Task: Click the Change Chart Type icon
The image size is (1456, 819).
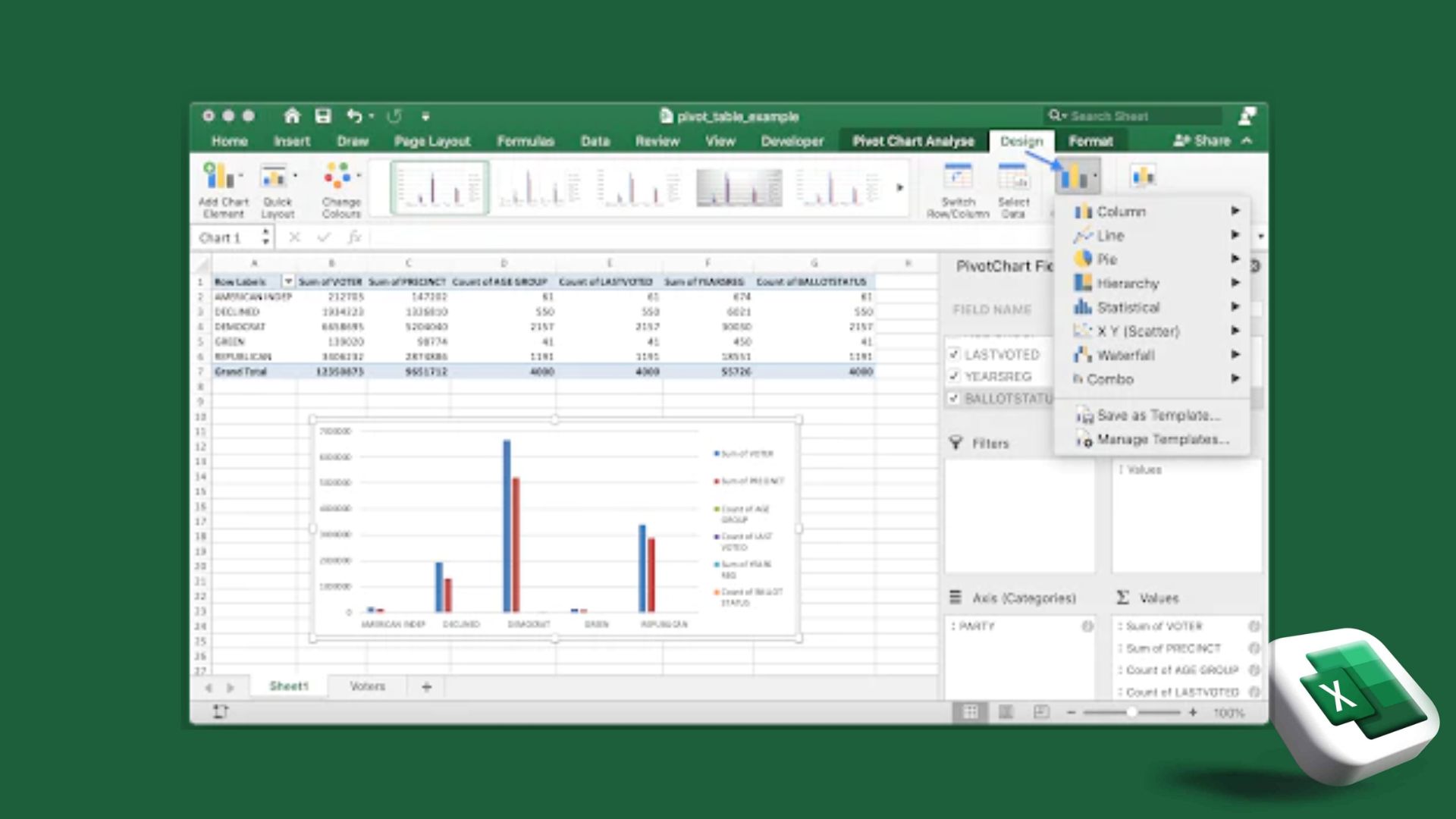Action: click(x=1077, y=177)
